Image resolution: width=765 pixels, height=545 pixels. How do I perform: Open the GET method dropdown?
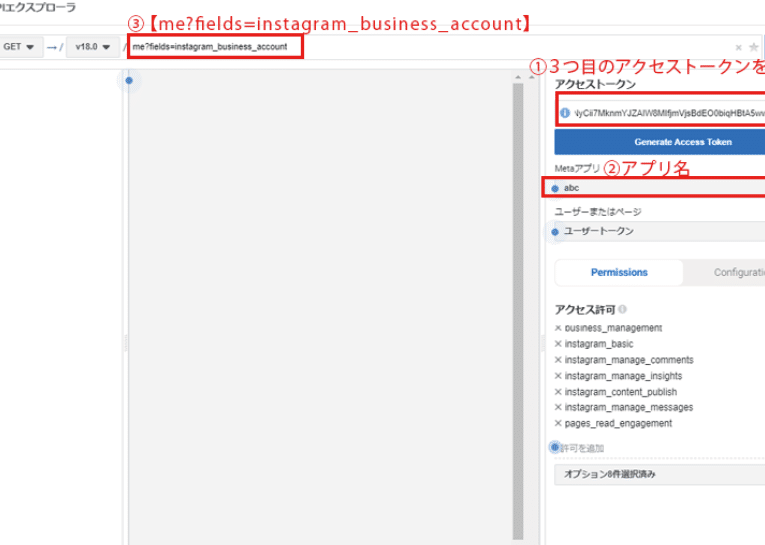point(18,47)
